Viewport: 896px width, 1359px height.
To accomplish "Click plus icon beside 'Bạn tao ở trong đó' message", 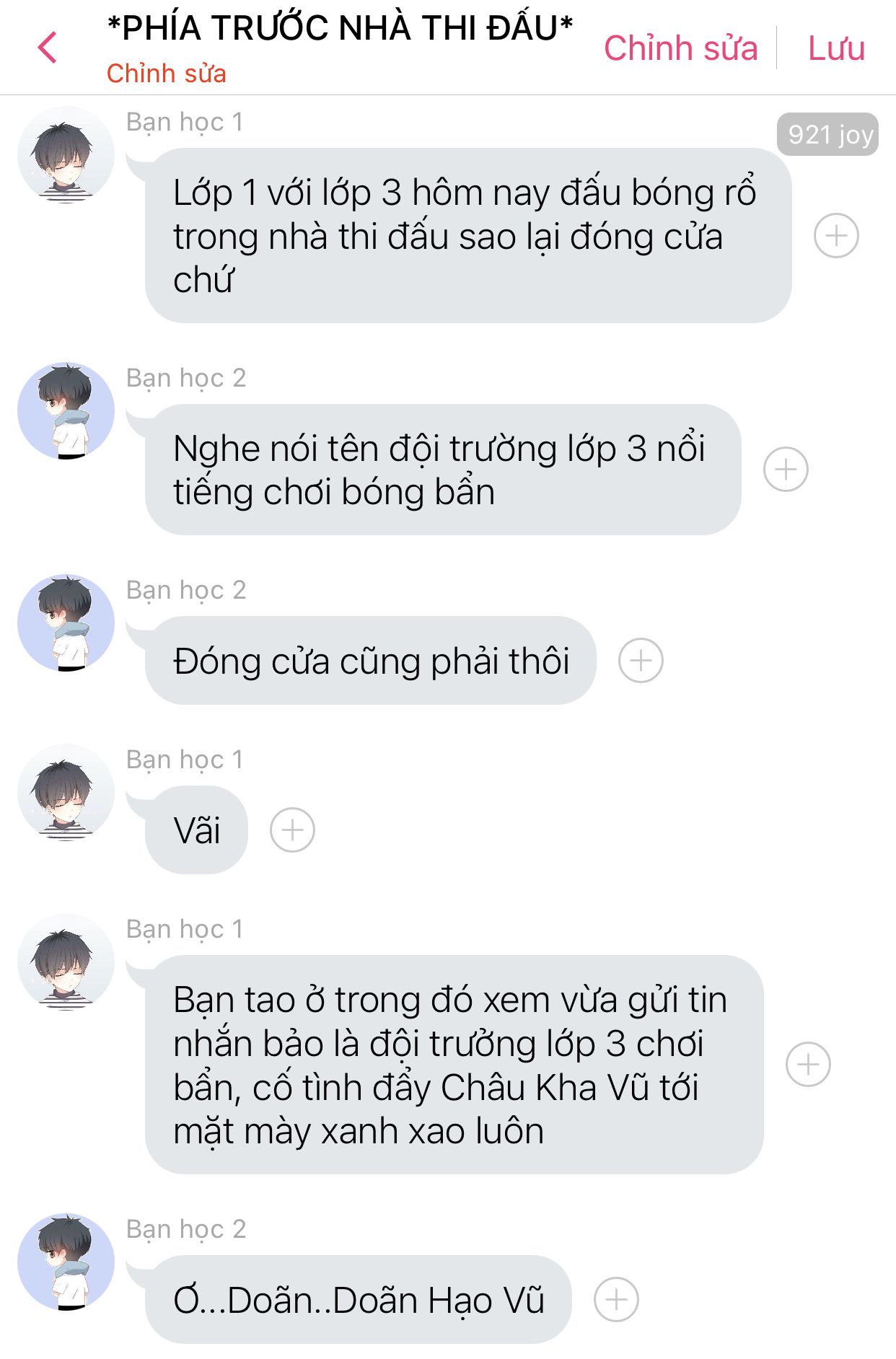I will [808, 1065].
